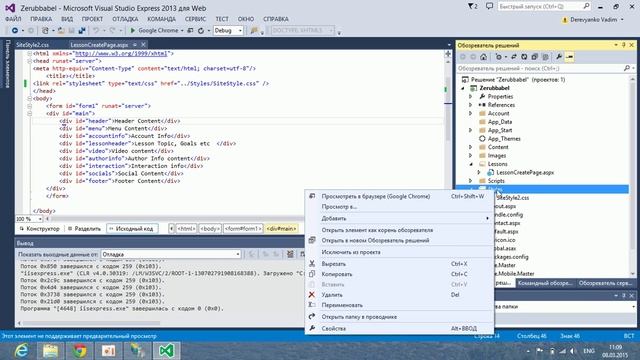Open Internet Explorer from the taskbar
Screen dimensions: 640x360
21,351
